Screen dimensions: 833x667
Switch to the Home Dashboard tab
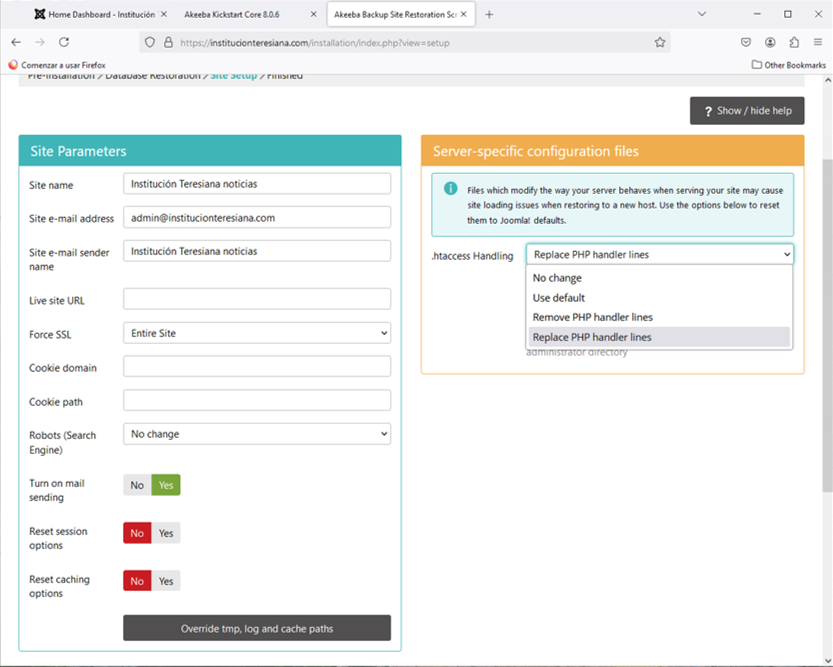tap(101, 14)
